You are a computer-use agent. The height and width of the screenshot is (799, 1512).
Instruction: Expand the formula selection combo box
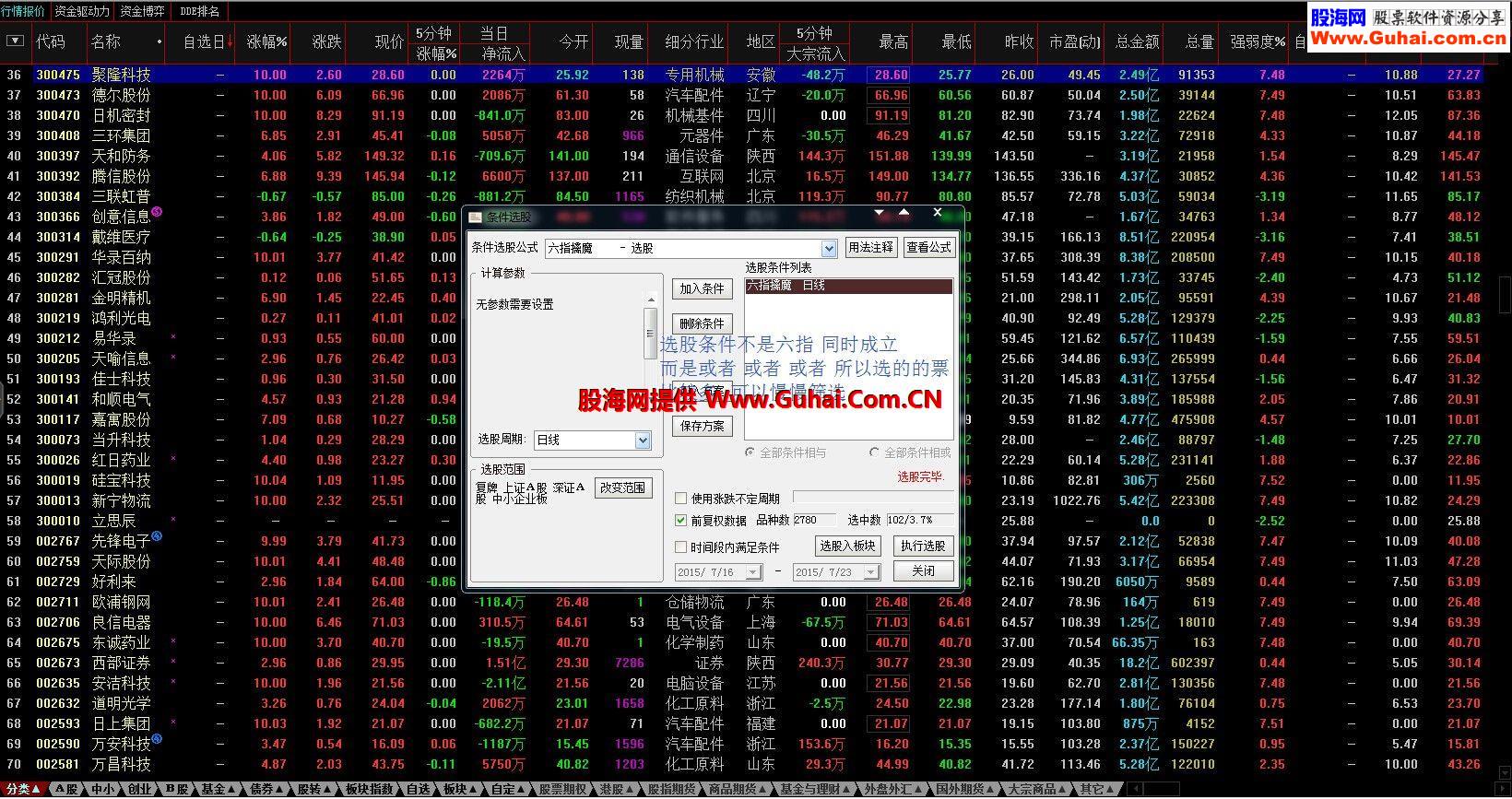coord(828,248)
